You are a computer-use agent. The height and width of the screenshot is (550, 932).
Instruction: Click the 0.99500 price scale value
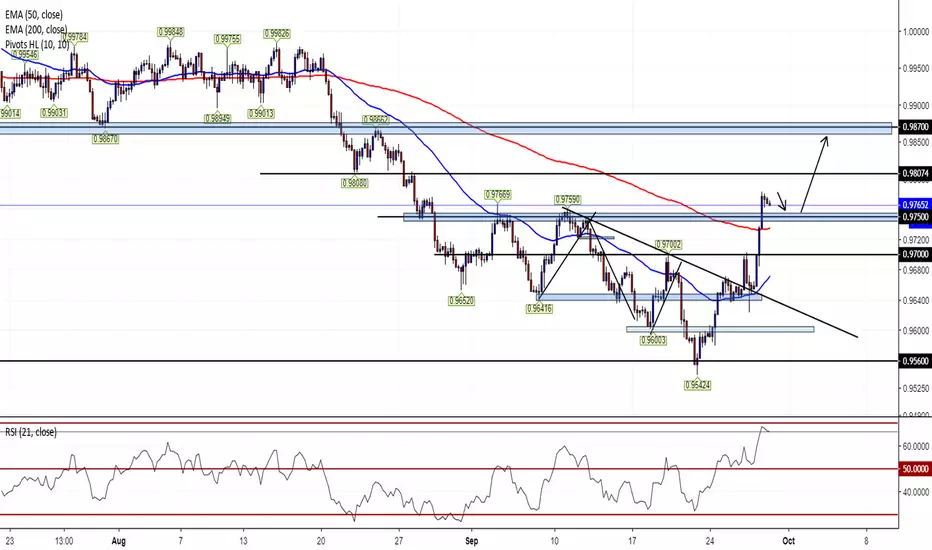tap(916, 68)
